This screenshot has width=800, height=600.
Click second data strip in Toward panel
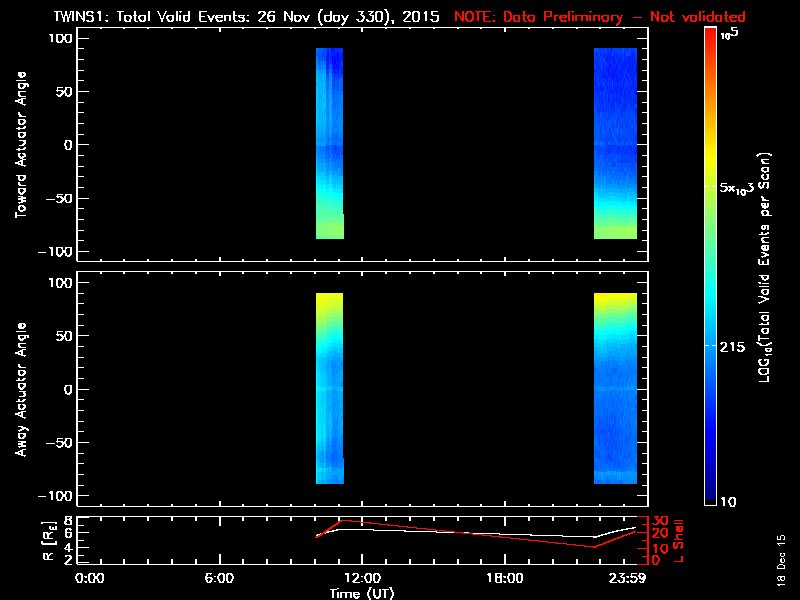click(615, 144)
